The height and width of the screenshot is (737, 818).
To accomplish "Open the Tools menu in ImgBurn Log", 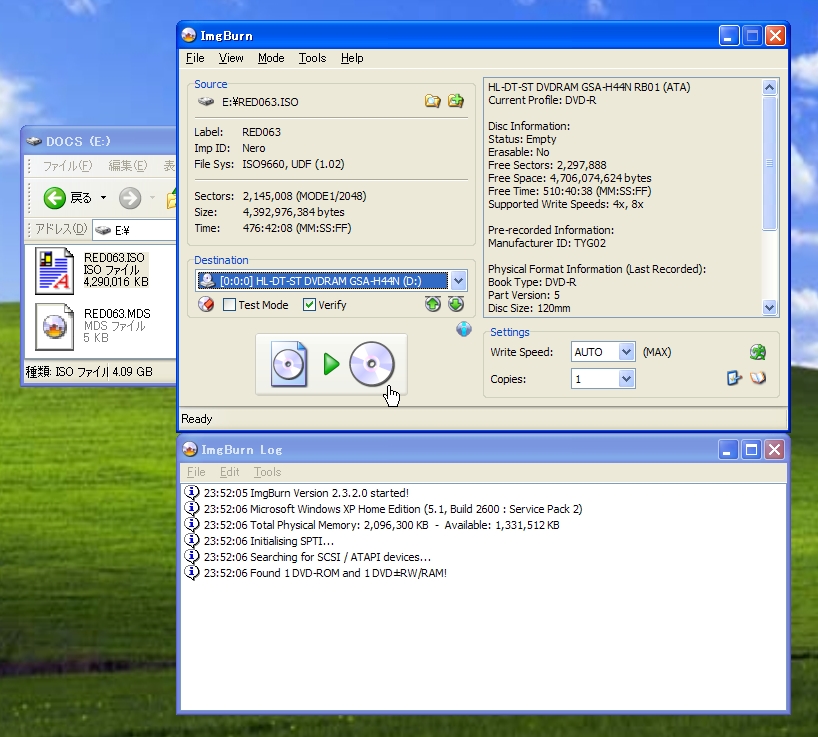I will 268,472.
